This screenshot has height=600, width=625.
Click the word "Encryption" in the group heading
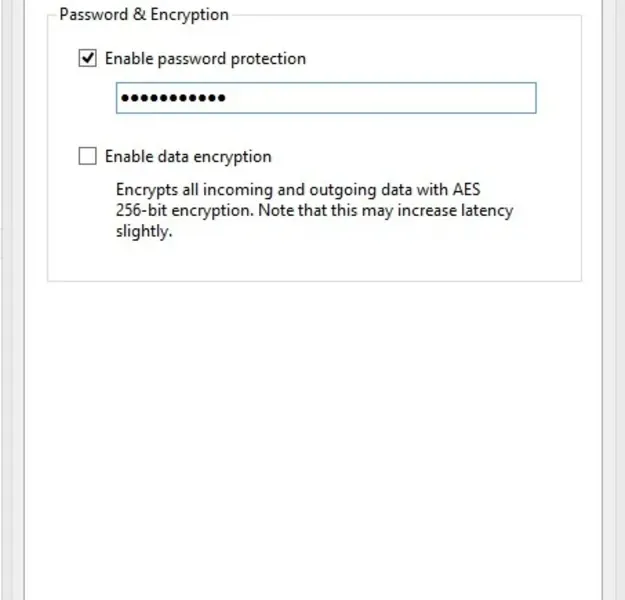point(189,15)
